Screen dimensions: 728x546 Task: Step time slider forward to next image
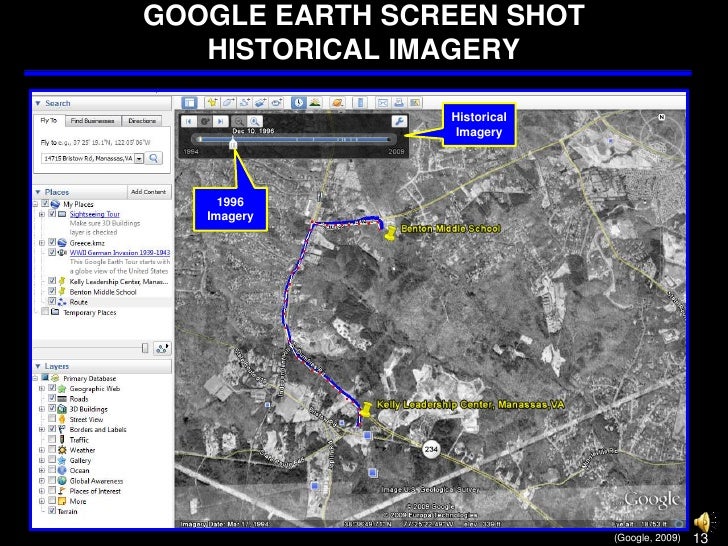(x=221, y=122)
